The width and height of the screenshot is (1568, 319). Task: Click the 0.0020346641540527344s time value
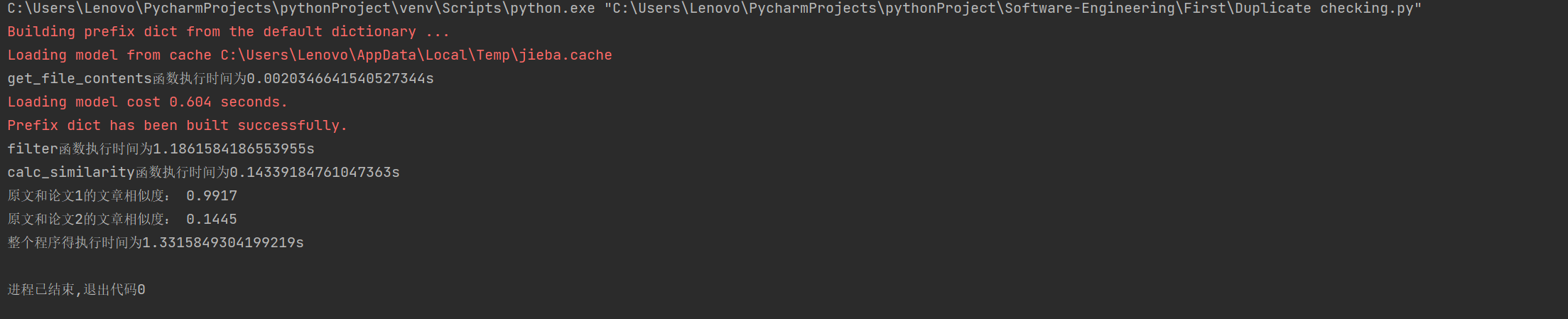[340, 79]
